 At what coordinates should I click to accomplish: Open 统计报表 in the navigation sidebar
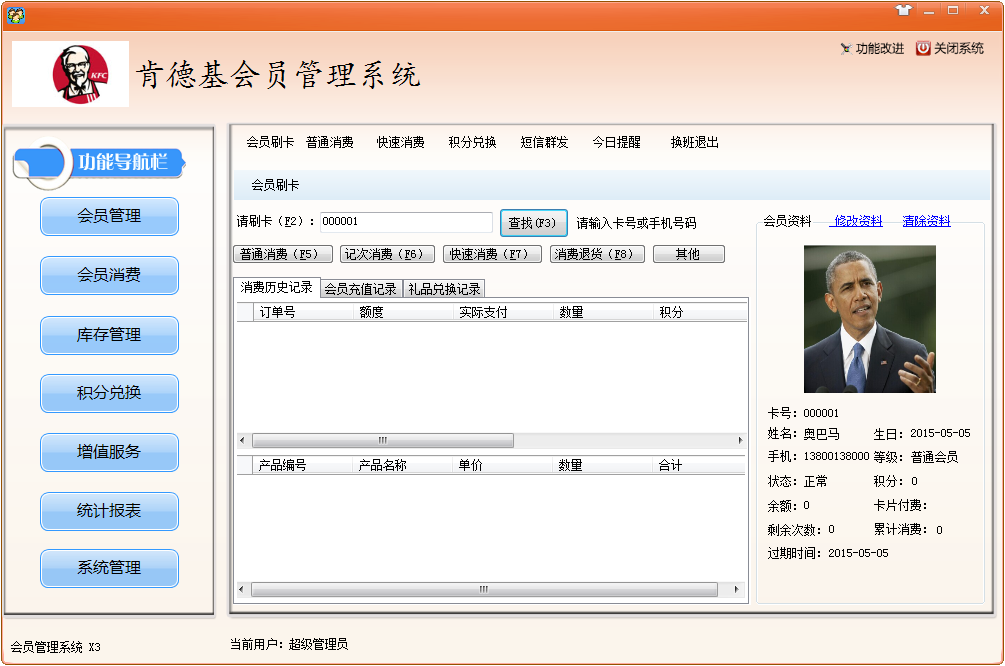tap(109, 511)
